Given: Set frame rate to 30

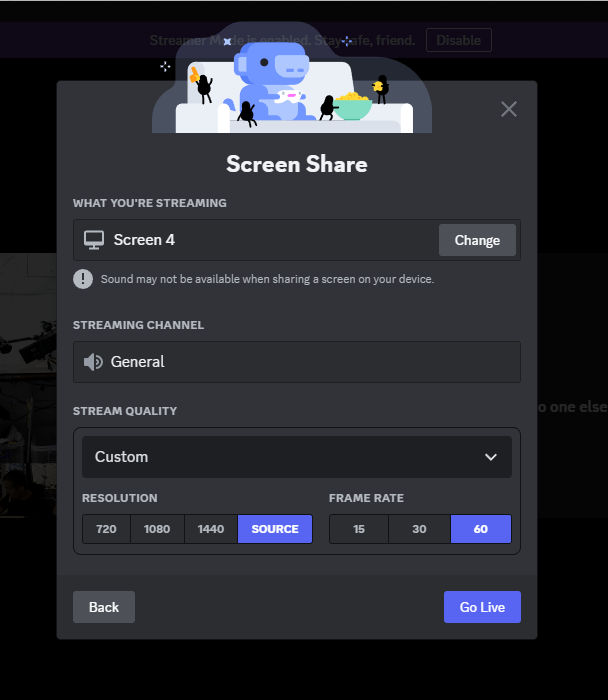Looking at the screenshot, I should [x=419, y=529].
